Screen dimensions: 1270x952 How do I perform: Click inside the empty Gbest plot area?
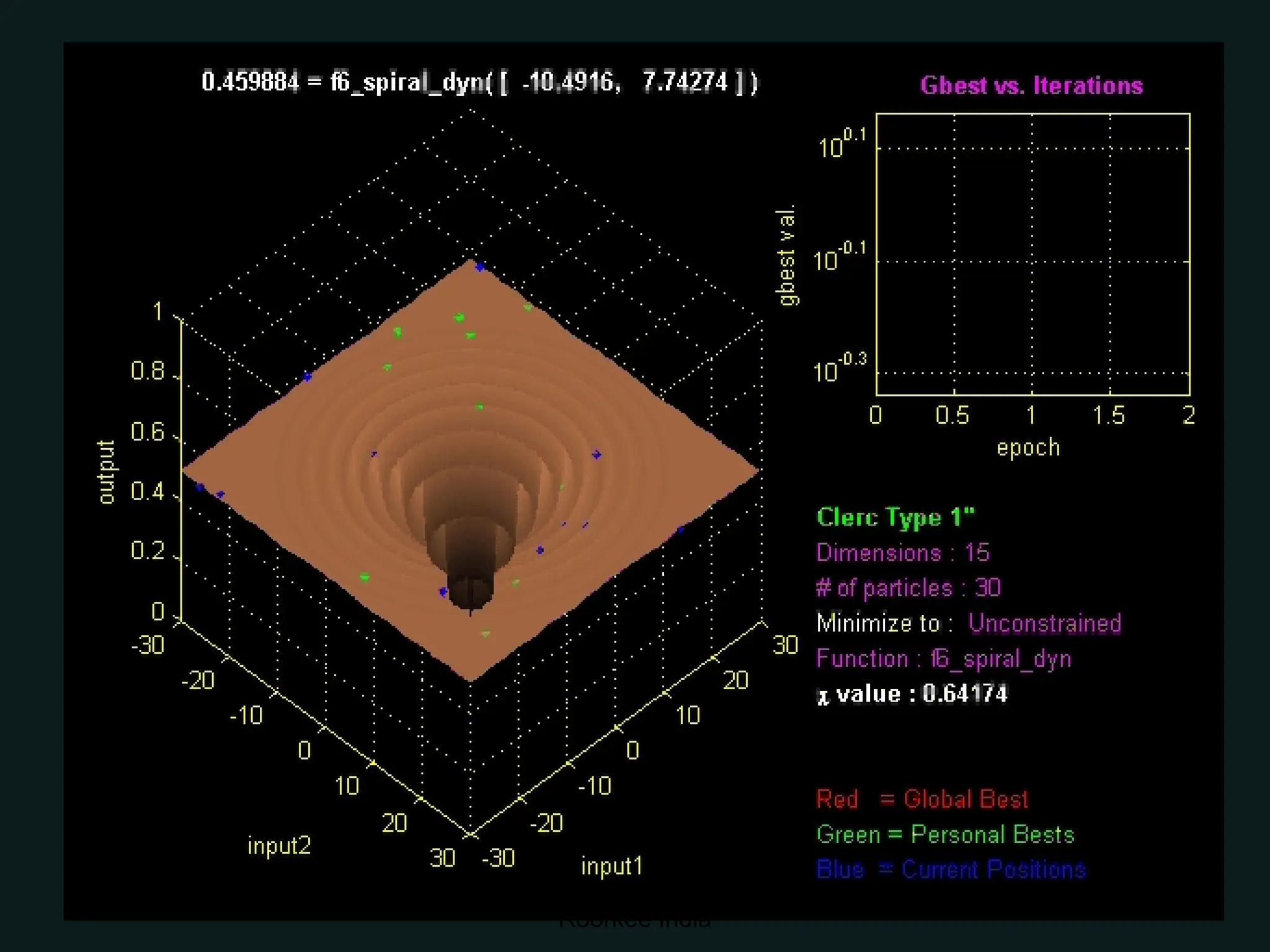(1032, 254)
